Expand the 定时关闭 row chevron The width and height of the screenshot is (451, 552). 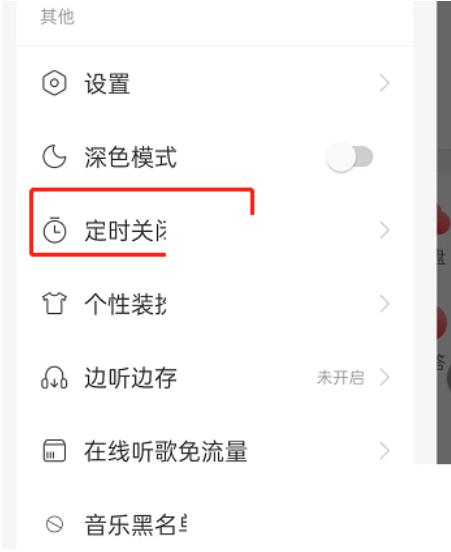pos(384,230)
